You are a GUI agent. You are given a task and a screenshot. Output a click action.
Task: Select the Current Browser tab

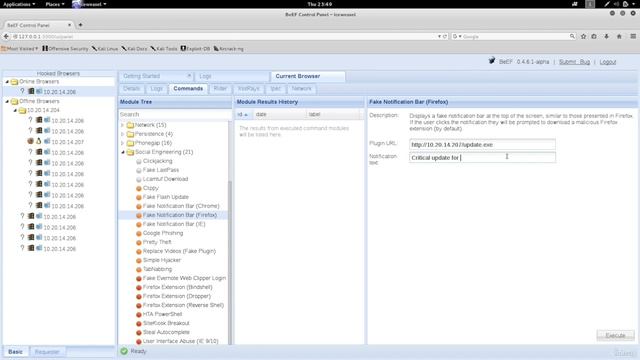tap(308, 76)
